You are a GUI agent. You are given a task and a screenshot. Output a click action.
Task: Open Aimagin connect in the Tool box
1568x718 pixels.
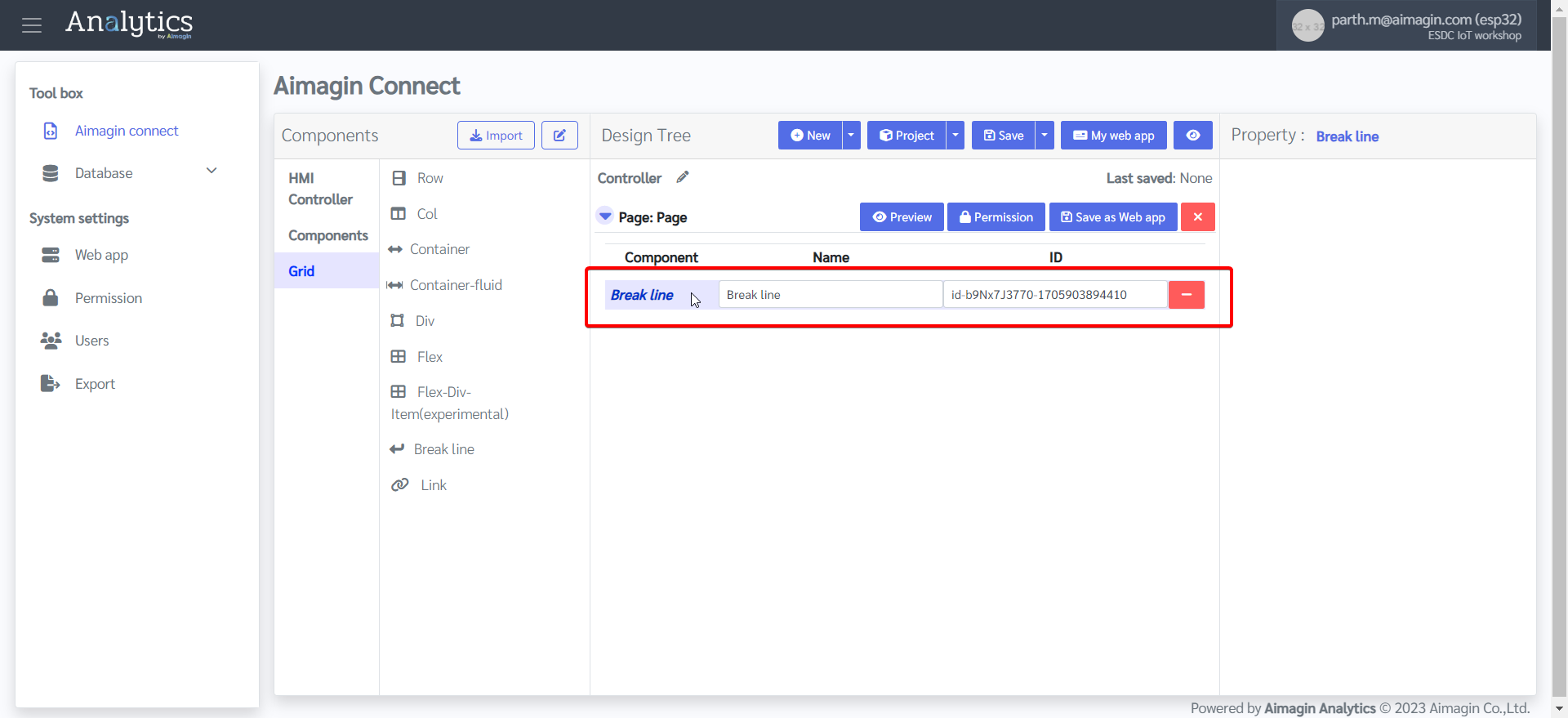(127, 131)
